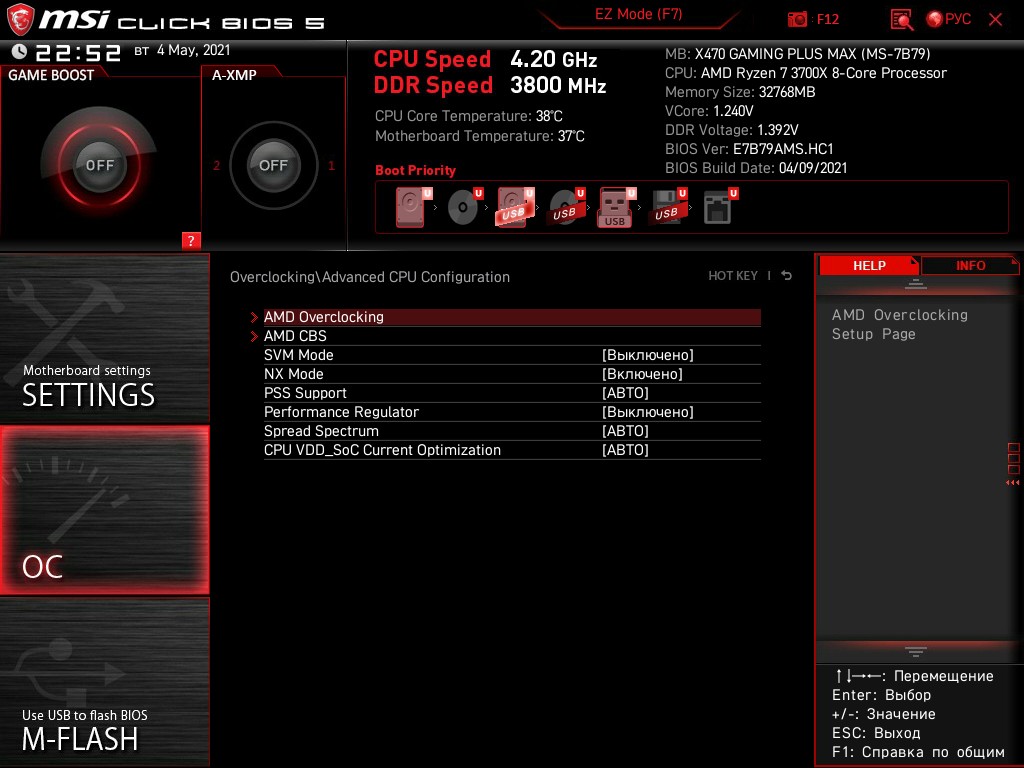This screenshot has height=768, width=1024.
Task: Click the 22:52 time display
Action: (78, 52)
